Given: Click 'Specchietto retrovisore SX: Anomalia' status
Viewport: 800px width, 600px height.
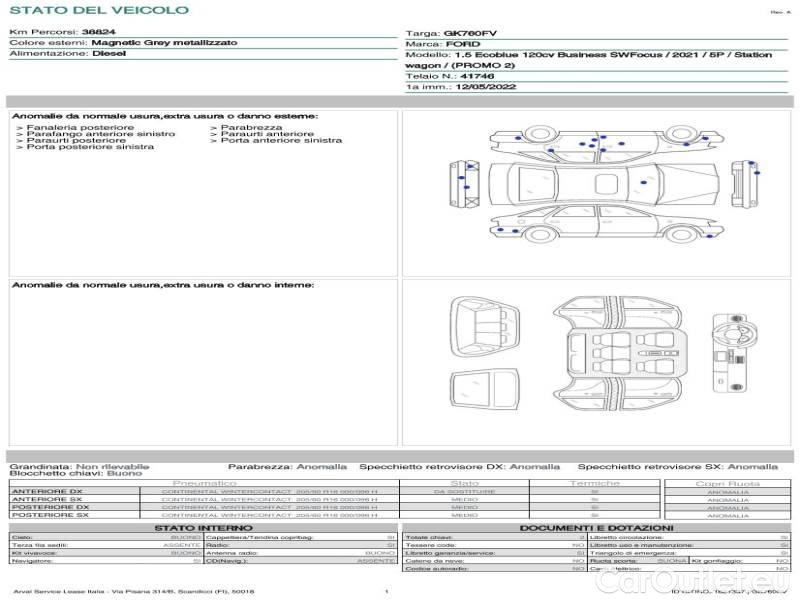Looking at the screenshot, I should click(x=678, y=466).
